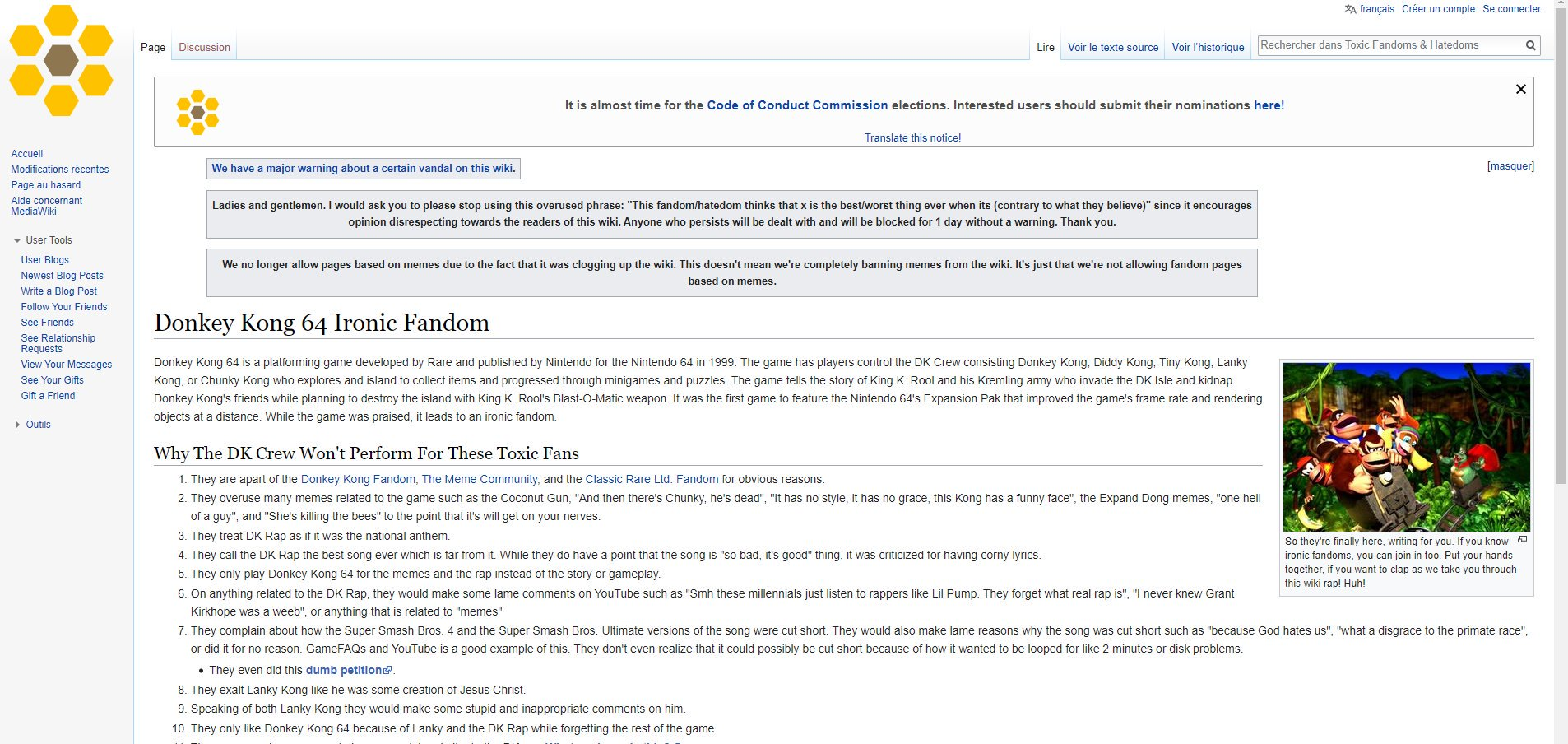The image size is (1568, 744).
Task: Click the honeycomb wiki logo
Action: 61,61
